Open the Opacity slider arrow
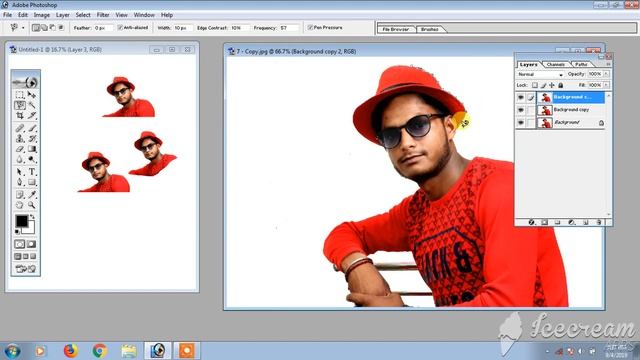The image size is (640, 360). [607, 74]
